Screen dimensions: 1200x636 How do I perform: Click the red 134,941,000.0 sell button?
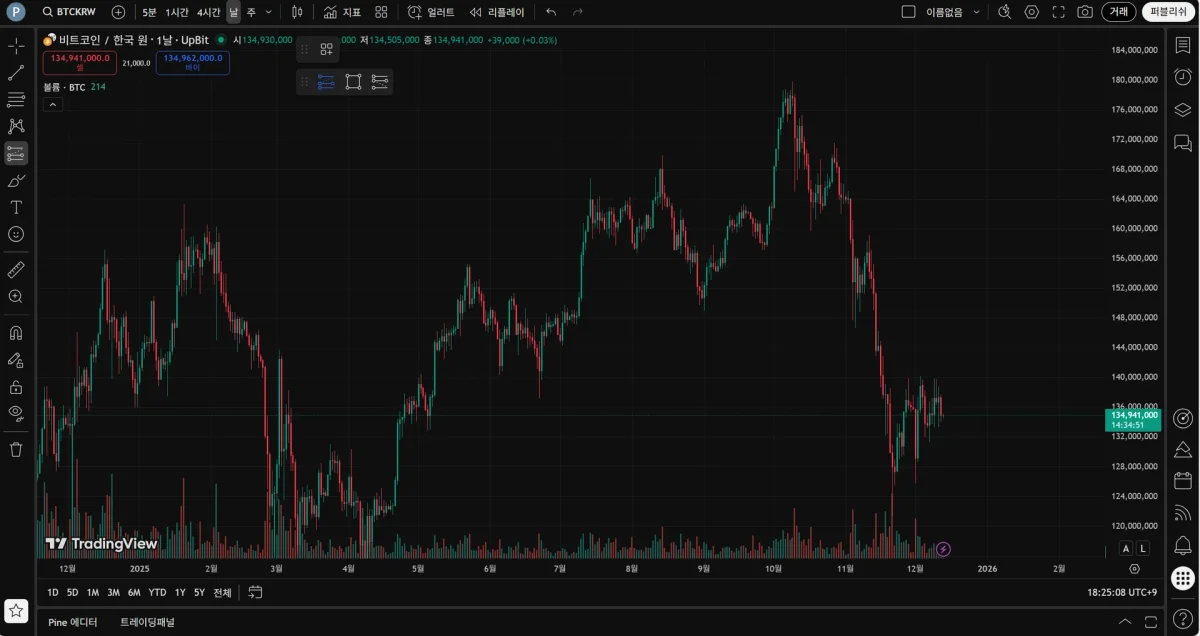click(x=79, y=62)
